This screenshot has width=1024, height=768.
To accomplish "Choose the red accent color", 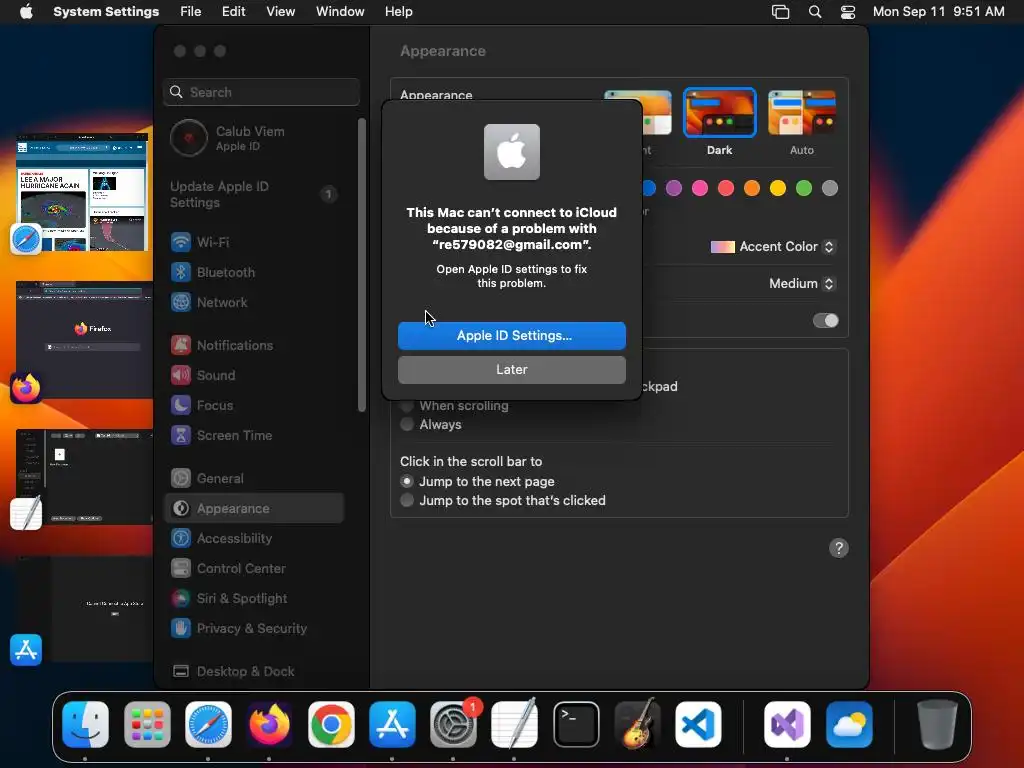I will [726, 189].
